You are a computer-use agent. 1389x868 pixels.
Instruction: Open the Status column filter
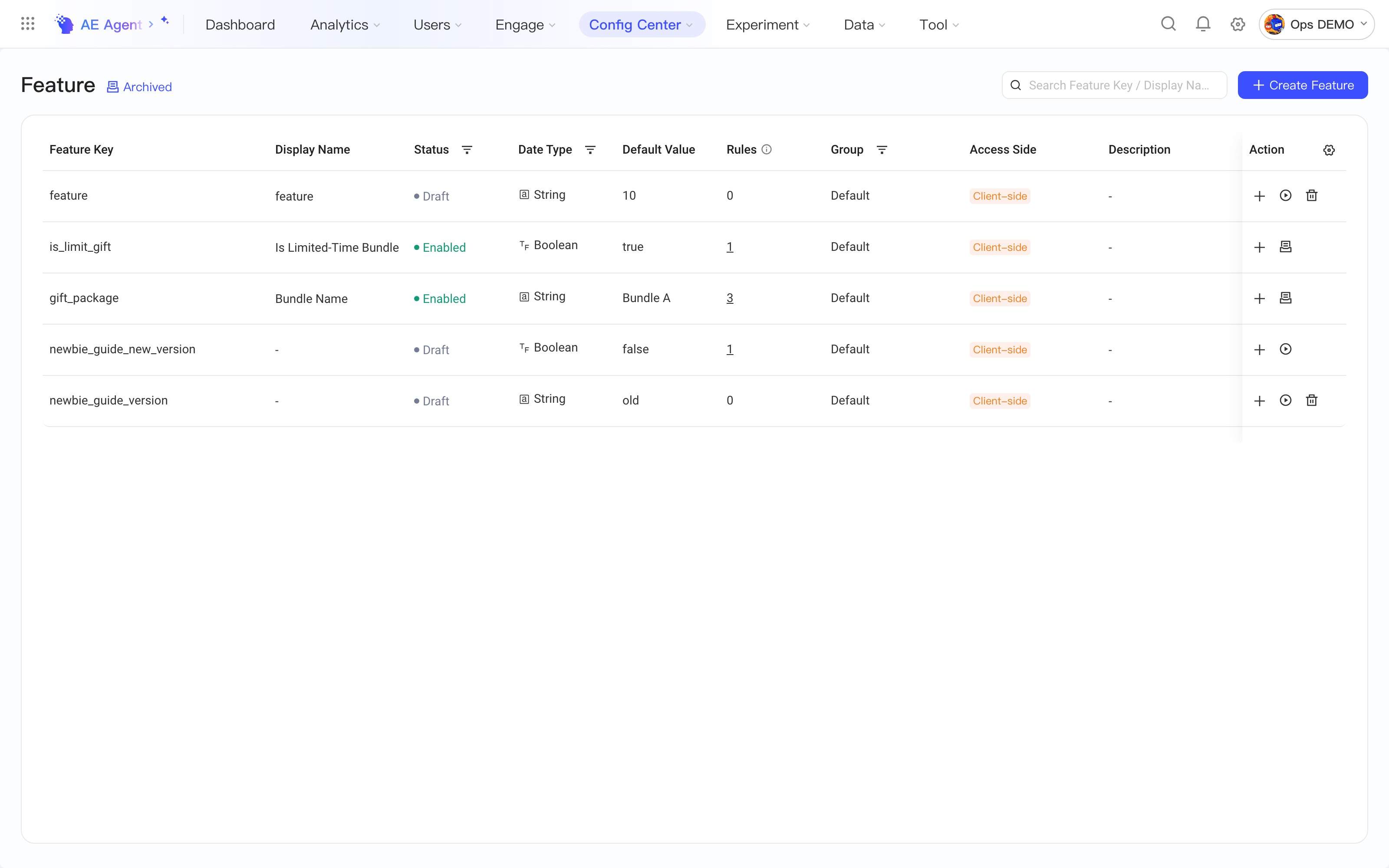(x=467, y=150)
